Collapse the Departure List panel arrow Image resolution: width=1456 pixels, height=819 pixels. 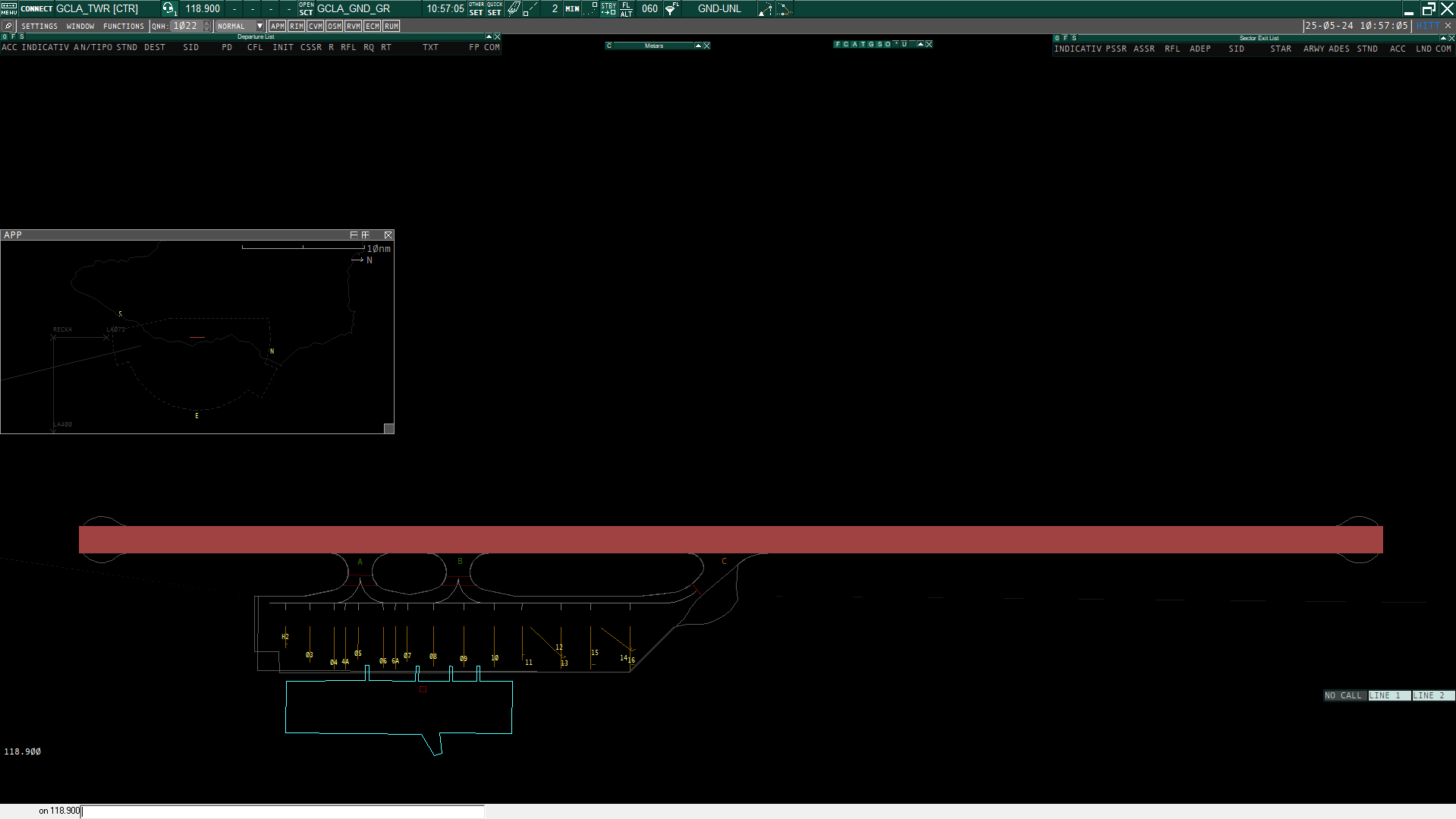tap(489, 36)
